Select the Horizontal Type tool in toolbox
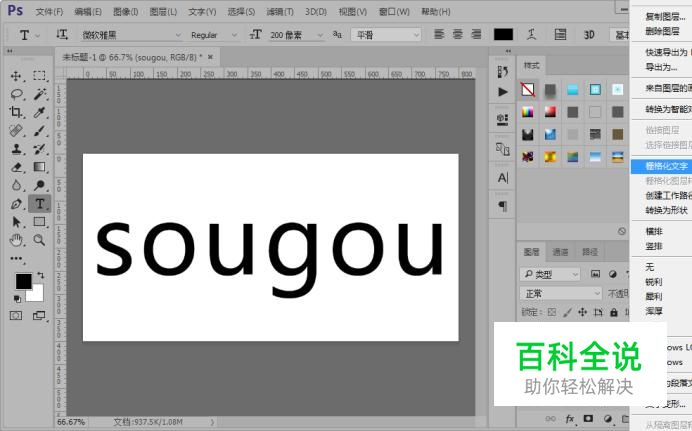Image resolution: width=692 pixels, height=431 pixels. 40,204
